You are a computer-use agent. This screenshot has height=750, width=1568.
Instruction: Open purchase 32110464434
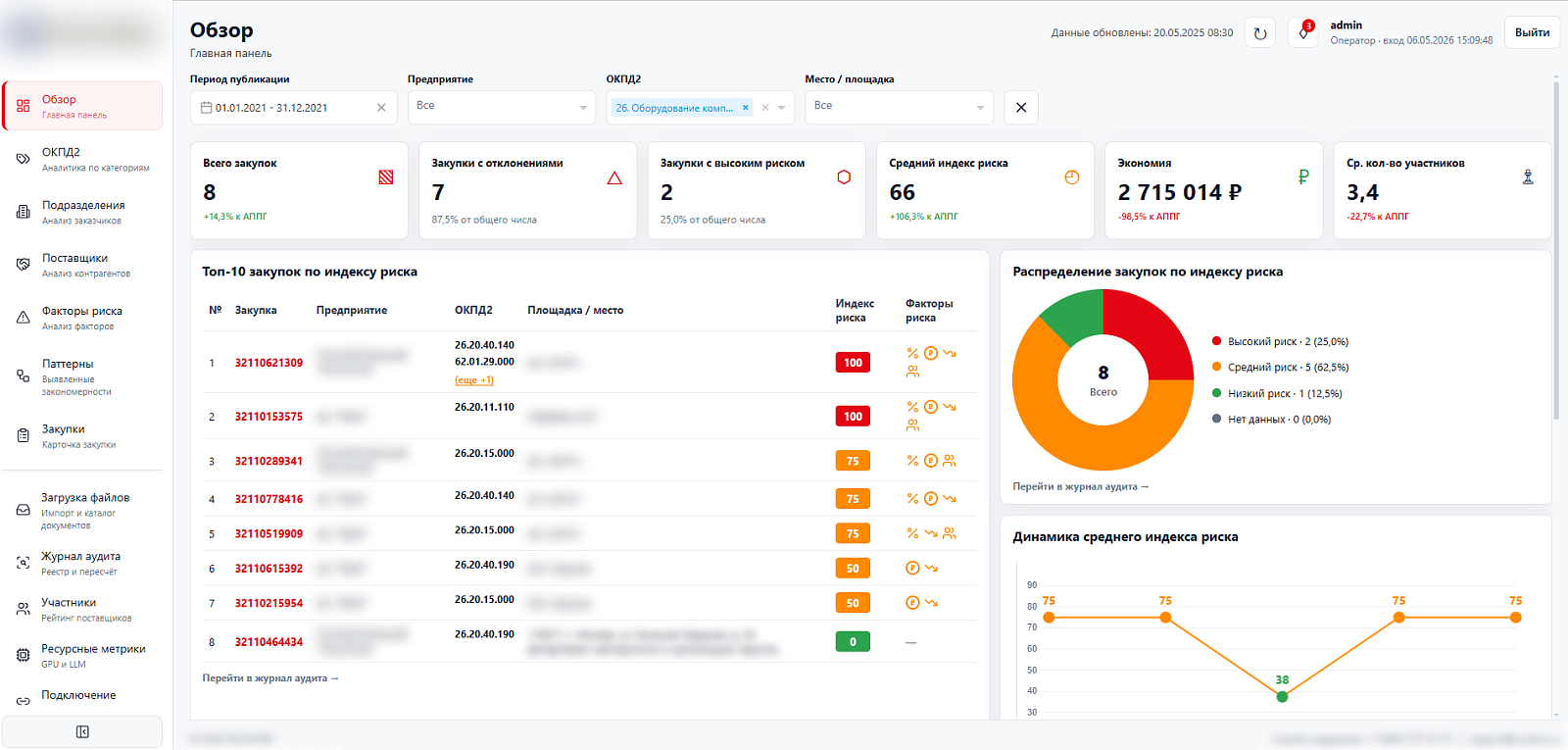[x=269, y=642]
